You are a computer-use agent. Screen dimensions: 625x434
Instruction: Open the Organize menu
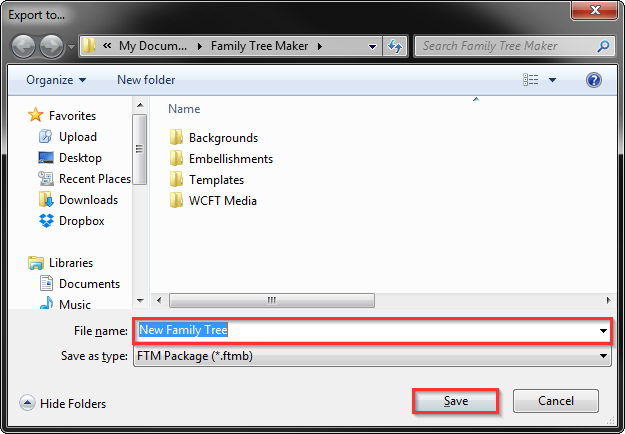click(56, 80)
